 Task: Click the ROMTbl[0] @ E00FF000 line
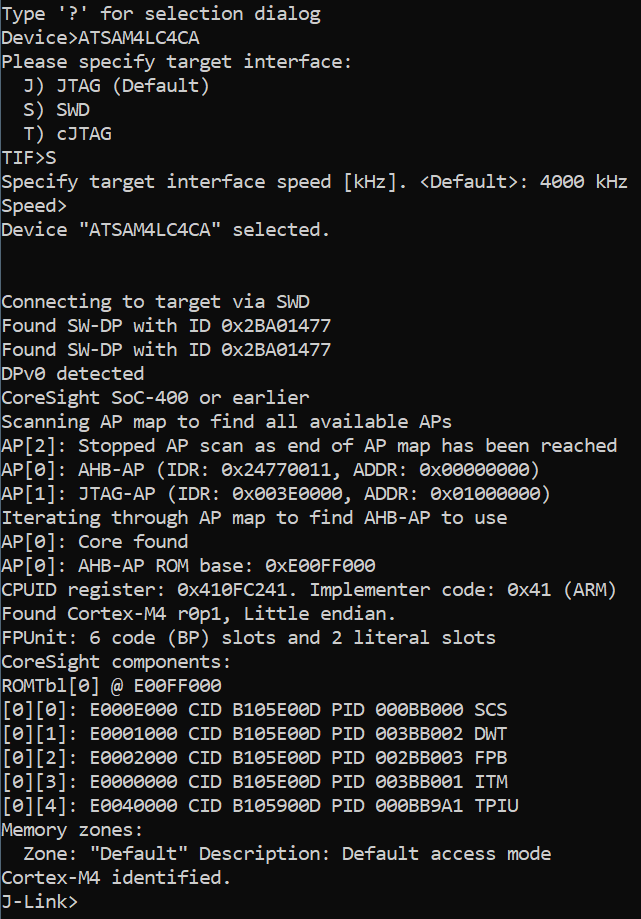[111, 686]
